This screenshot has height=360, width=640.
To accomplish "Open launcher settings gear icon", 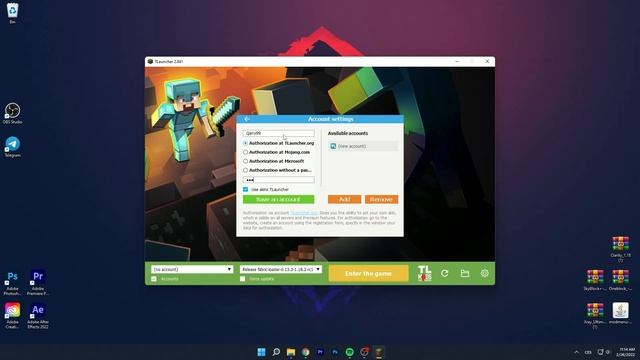I will click(484, 273).
